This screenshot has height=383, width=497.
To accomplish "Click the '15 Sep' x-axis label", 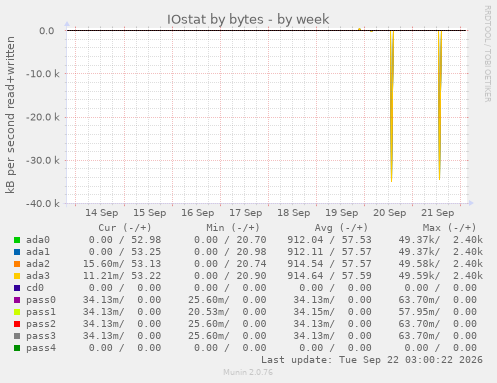I will pyautogui.click(x=150, y=213).
